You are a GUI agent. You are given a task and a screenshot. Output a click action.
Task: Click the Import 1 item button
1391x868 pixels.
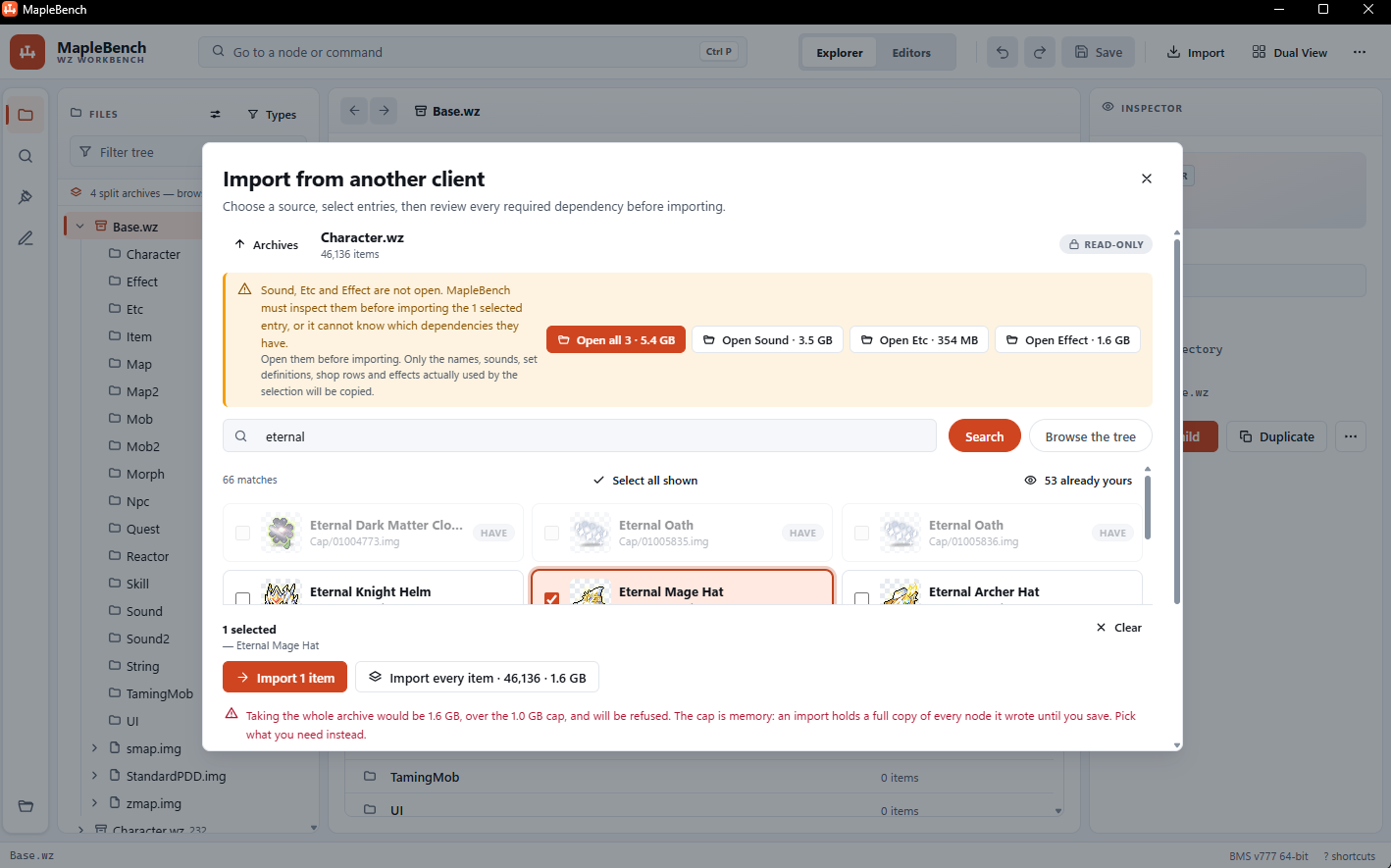pyautogui.click(x=284, y=678)
